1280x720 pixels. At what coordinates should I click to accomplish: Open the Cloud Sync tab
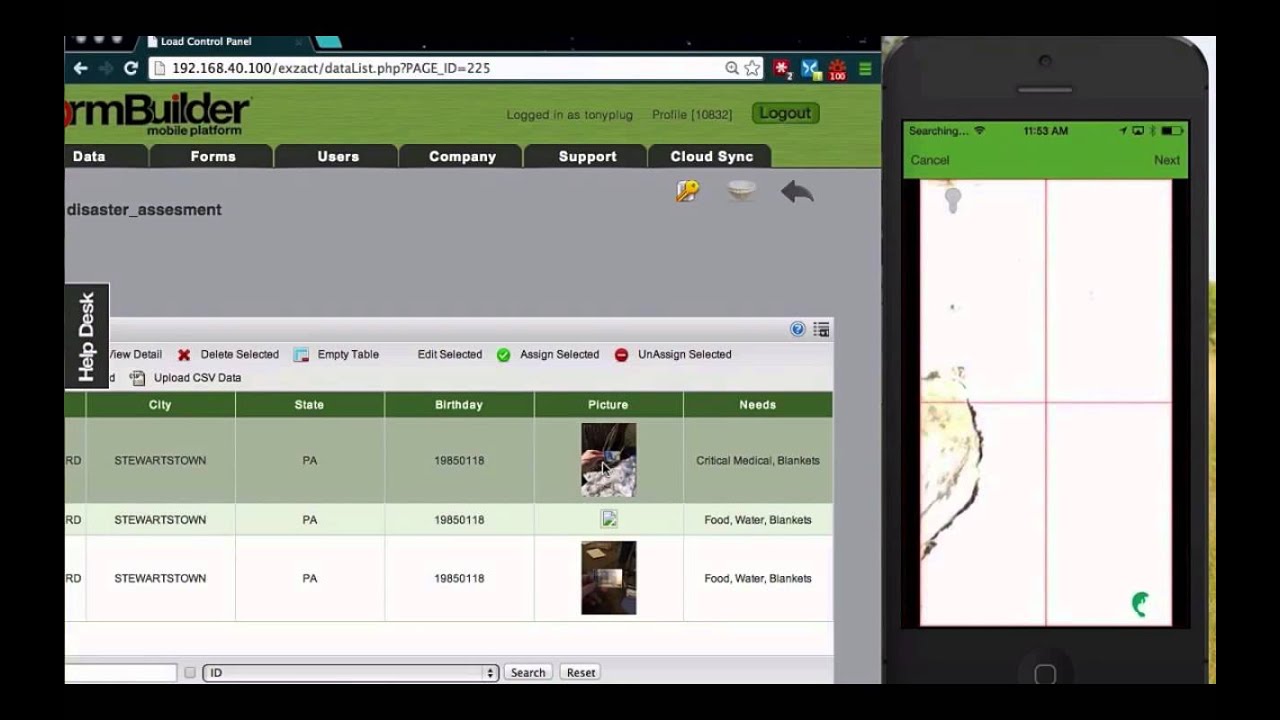pos(711,156)
